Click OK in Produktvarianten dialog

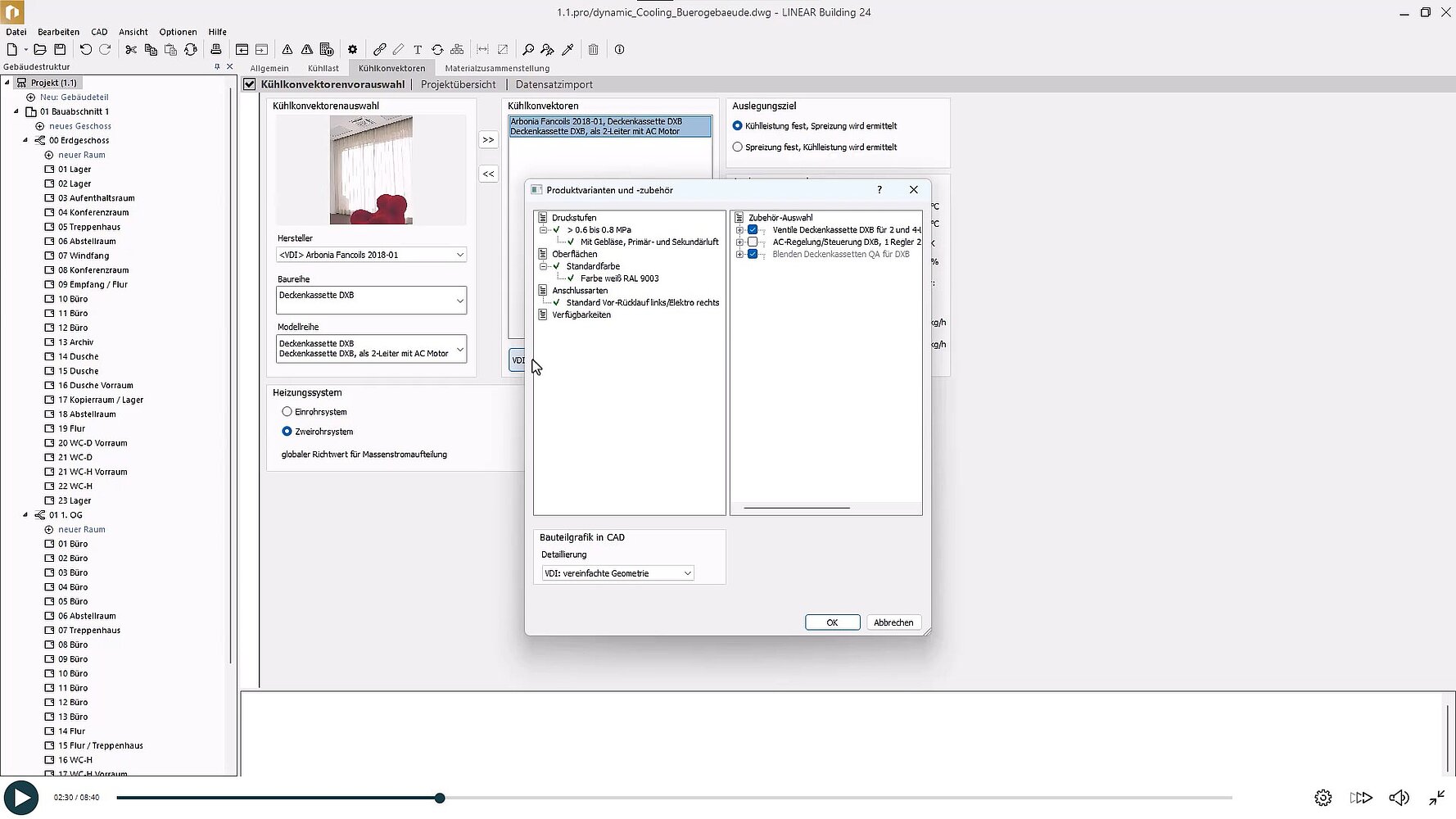[832, 622]
